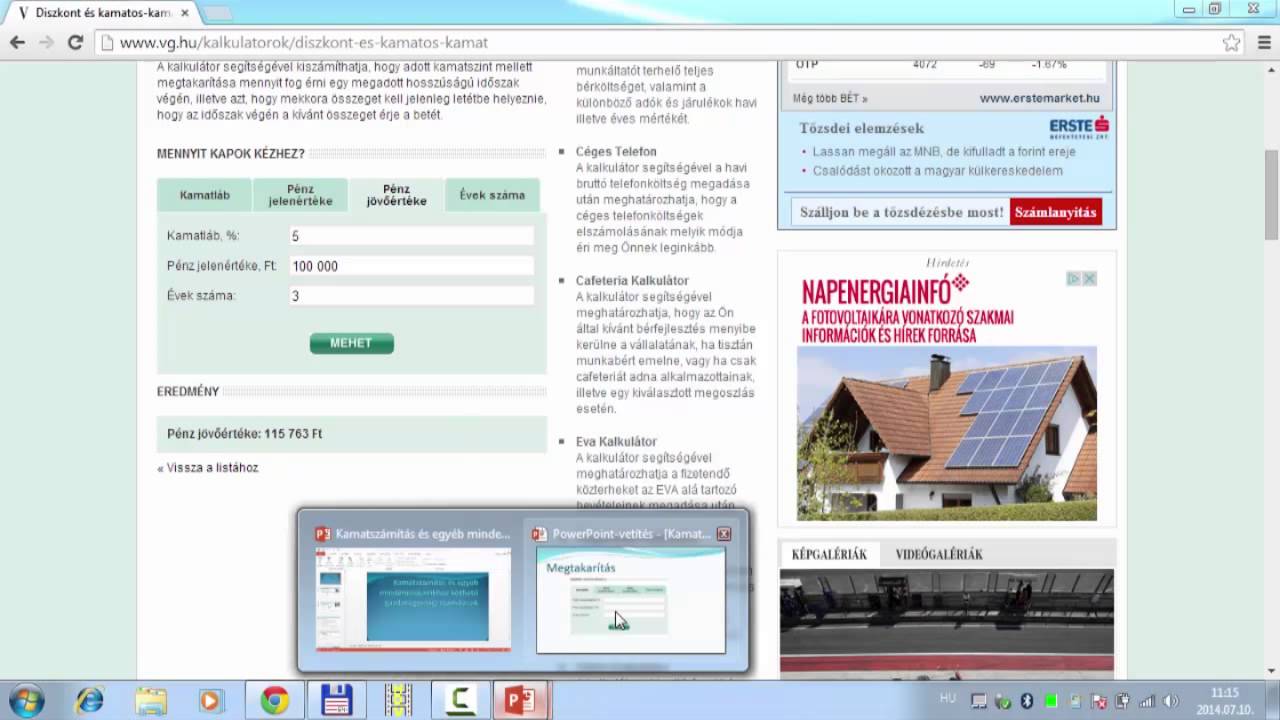This screenshot has height=720, width=1280.
Task: Open the film strip app in taskbar
Action: [x=398, y=700]
